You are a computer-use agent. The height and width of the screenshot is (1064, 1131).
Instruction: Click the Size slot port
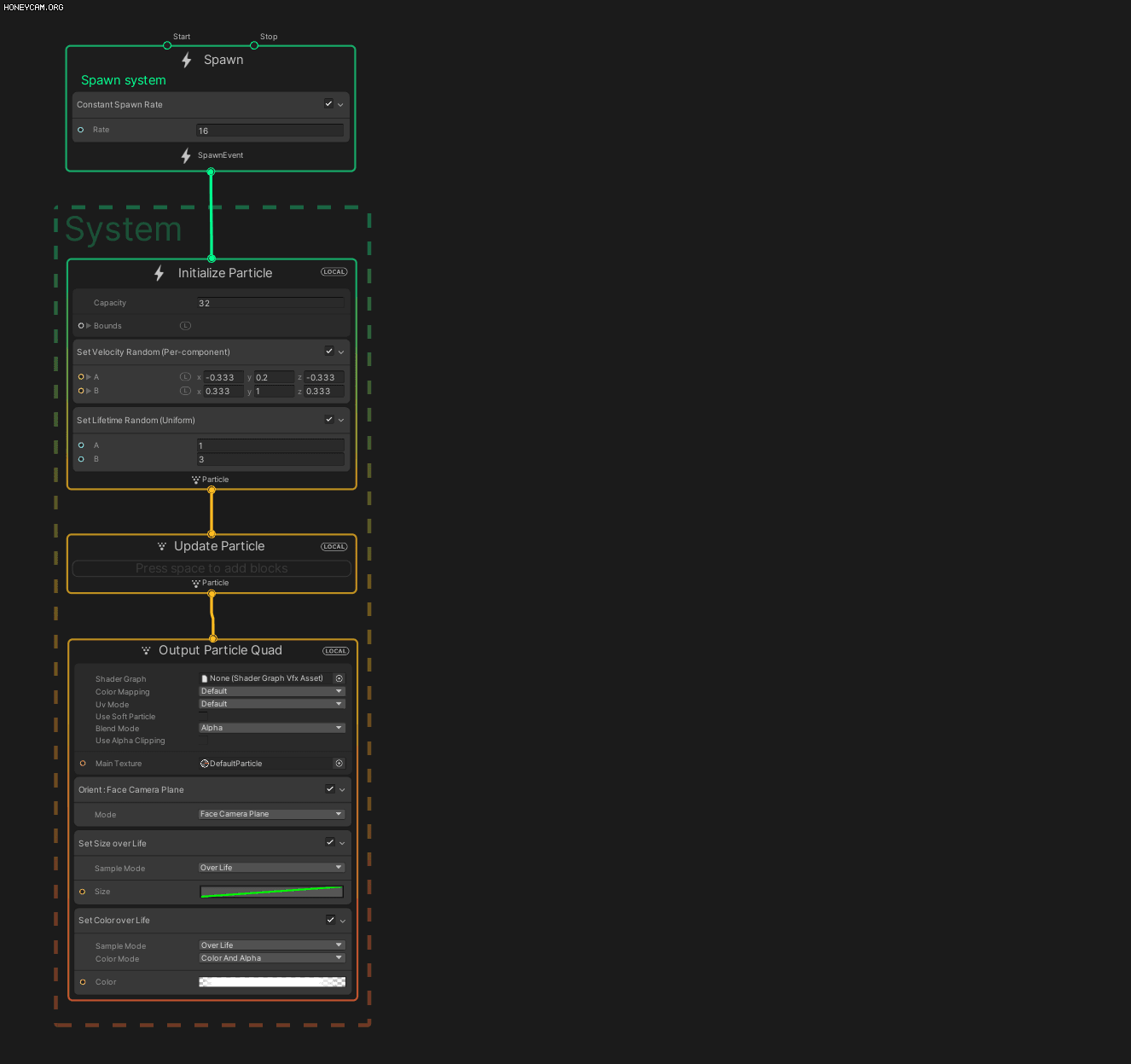[x=83, y=892]
